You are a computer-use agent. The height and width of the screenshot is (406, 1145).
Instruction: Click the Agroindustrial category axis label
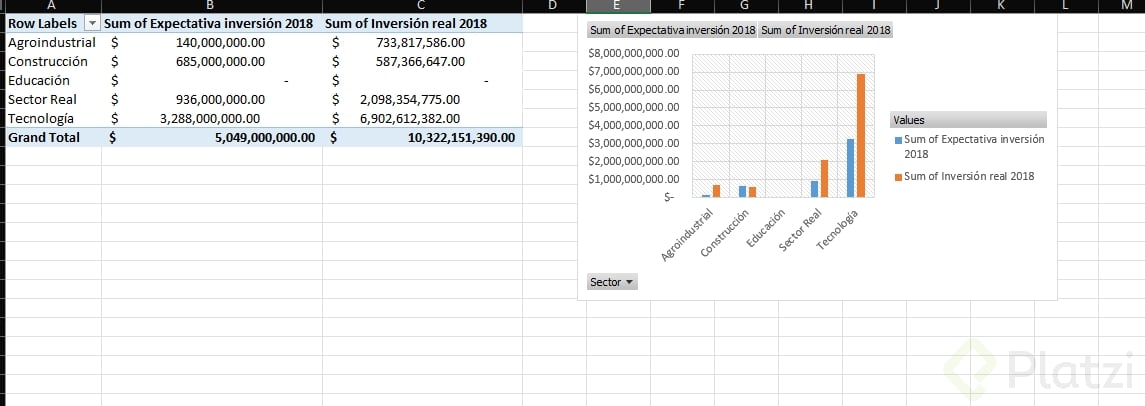pyautogui.click(x=686, y=234)
